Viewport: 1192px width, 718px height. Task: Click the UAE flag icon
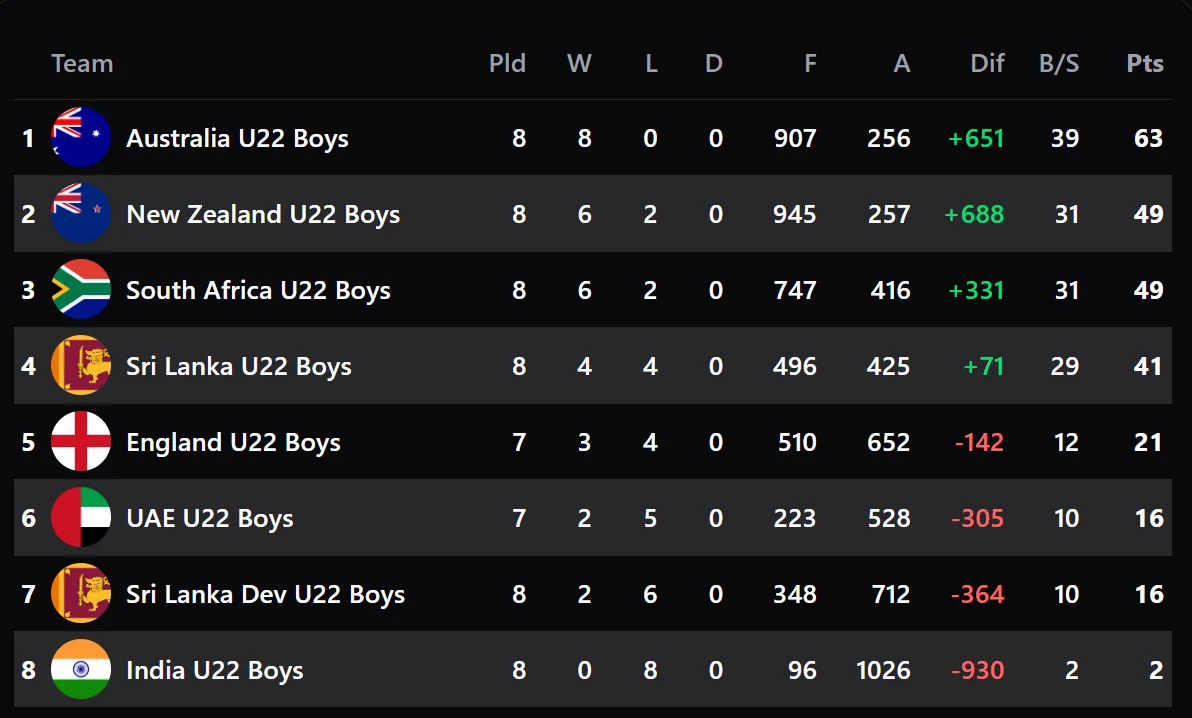pyautogui.click(x=81, y=518)
